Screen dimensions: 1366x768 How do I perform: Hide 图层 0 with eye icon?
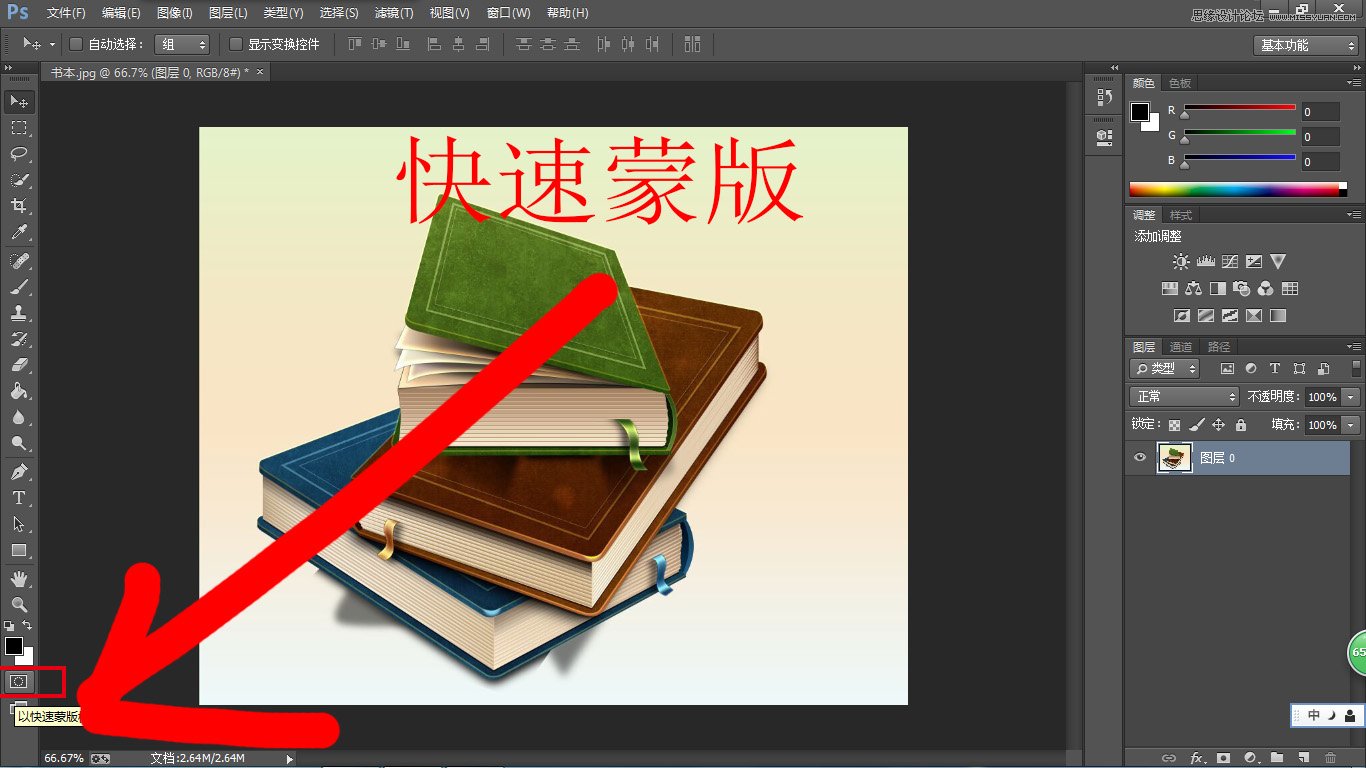[x=1140, y=458]
